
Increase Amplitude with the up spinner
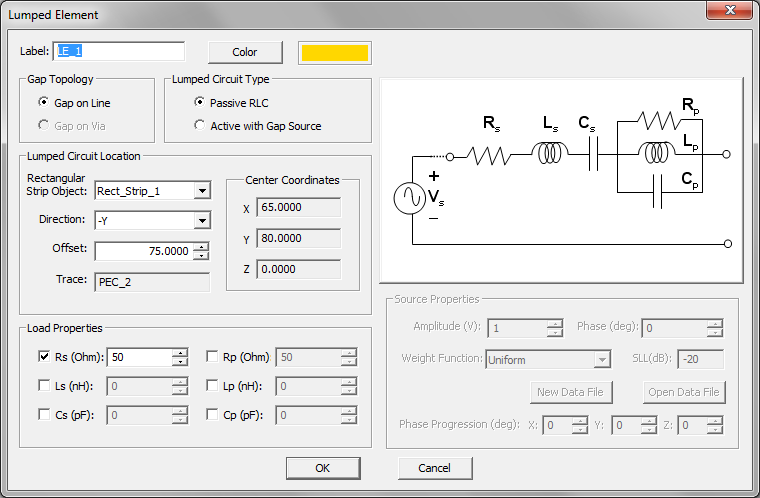pyautogui.click(x=555, y=324)
